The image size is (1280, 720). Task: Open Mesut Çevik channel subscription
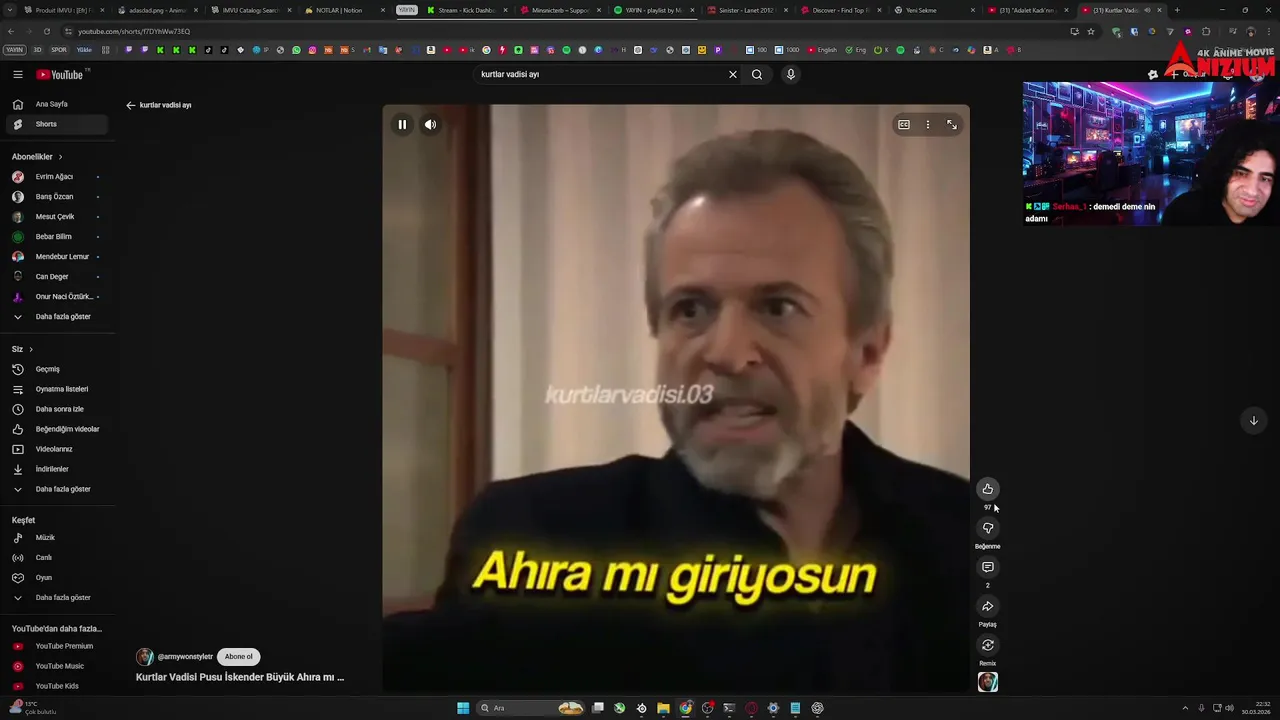[x=57, y=217]
